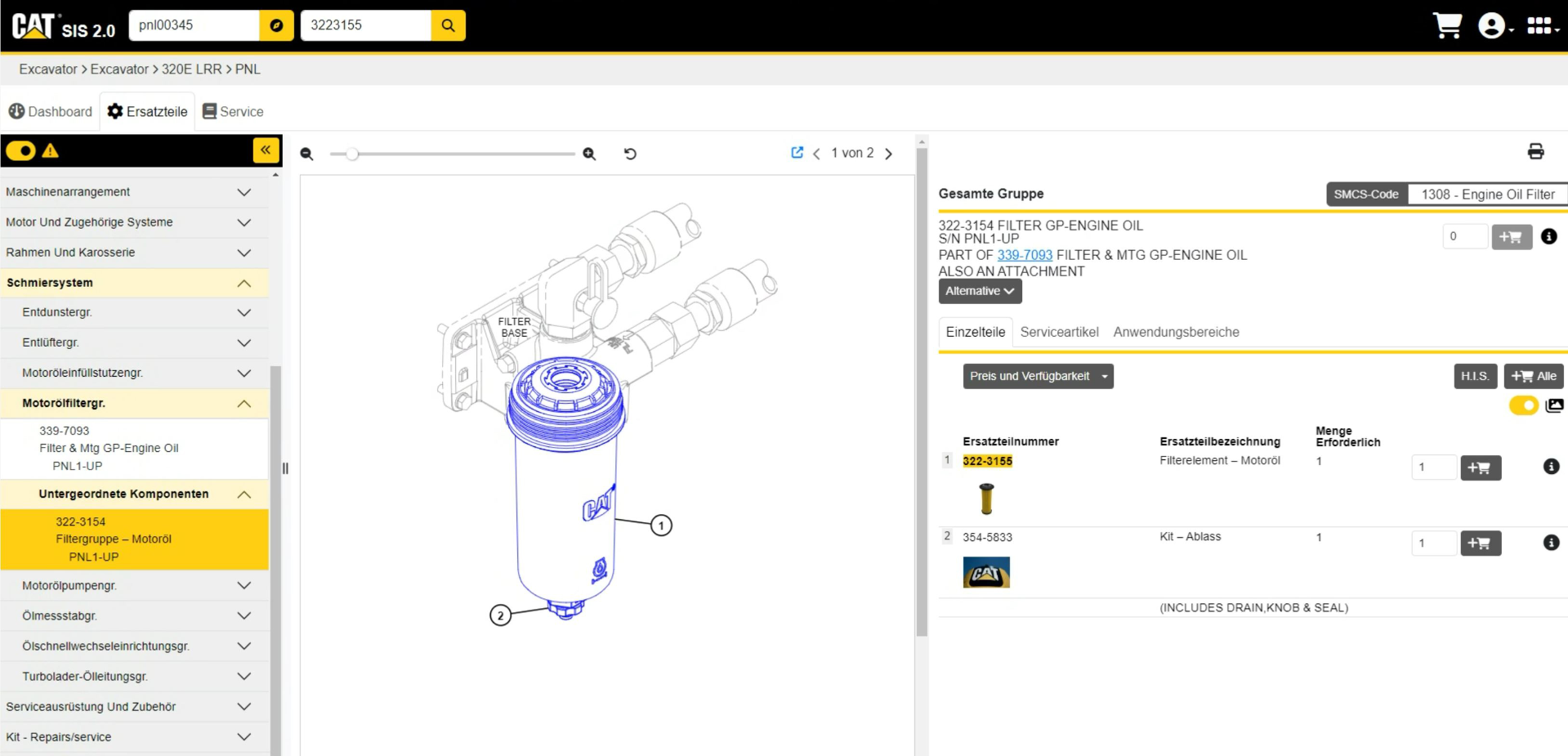This screenshot has height=756, width=1568.
Task: Add all parts with Alle button
Action: 1534,376
